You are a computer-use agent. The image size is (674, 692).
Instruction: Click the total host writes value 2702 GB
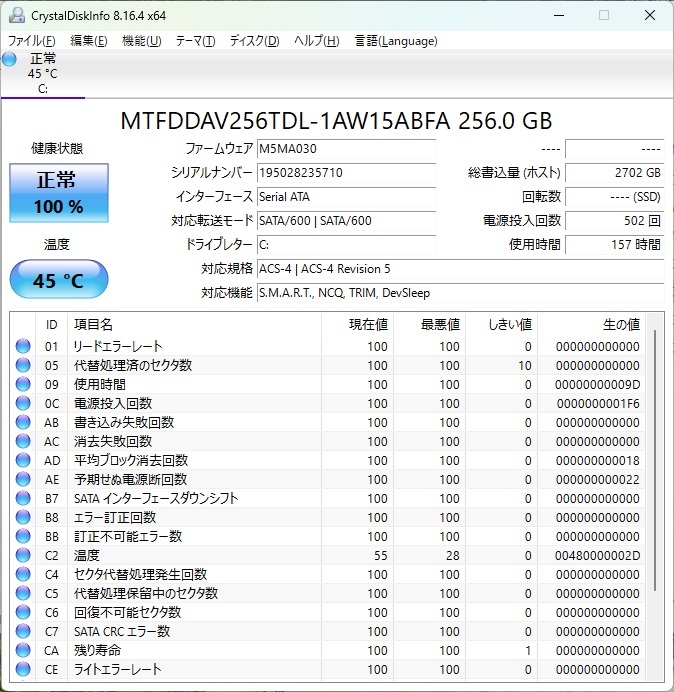(x=614, y=173)
